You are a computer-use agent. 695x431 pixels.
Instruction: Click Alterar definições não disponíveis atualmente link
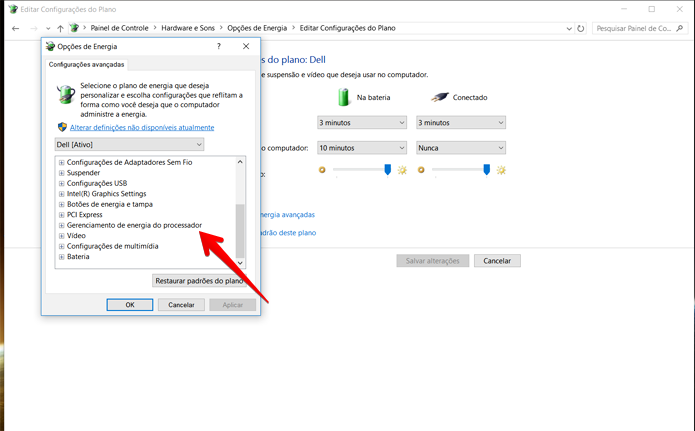[142, 128]
